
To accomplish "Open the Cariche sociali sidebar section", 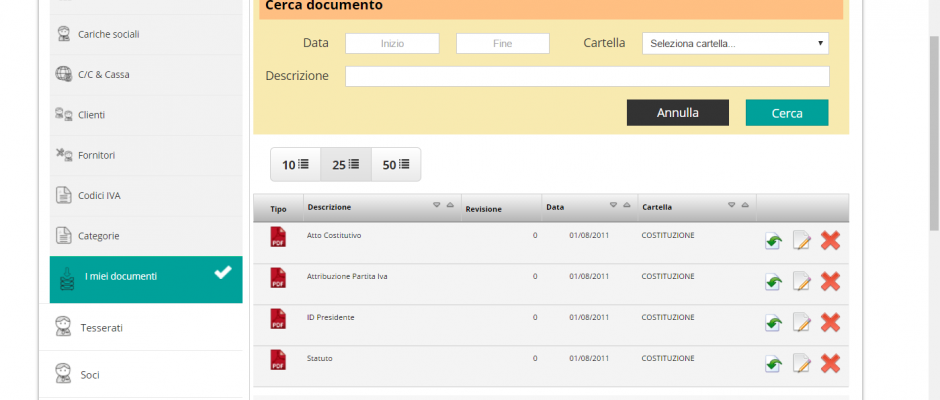I will (x=146, y=34).
